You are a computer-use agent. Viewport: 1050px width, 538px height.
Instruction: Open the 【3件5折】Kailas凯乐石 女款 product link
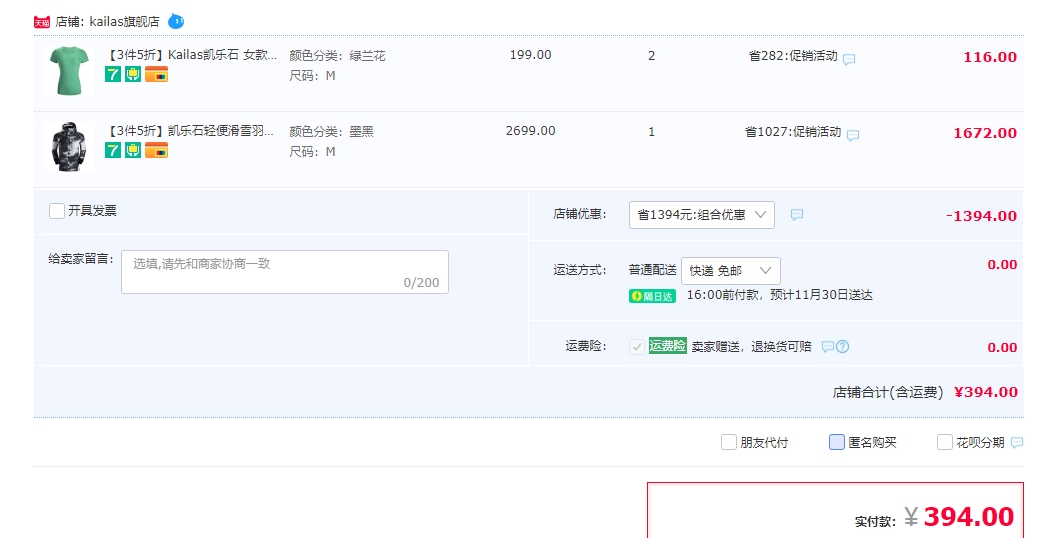tap(192, 55)
